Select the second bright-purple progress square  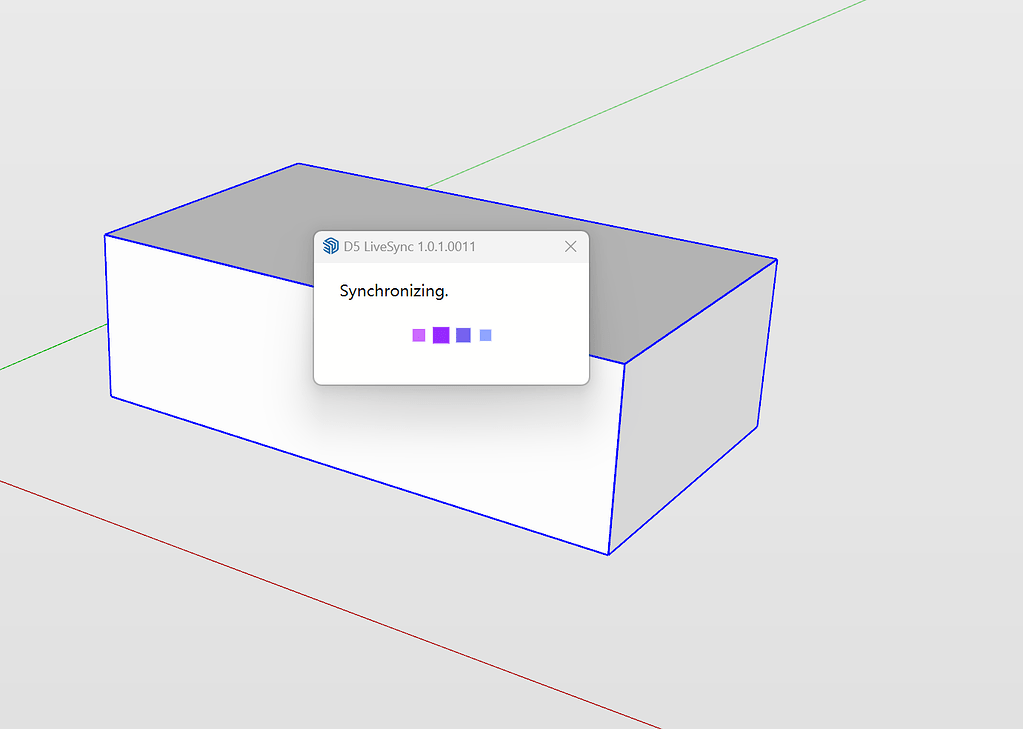(x=440, y=335)
